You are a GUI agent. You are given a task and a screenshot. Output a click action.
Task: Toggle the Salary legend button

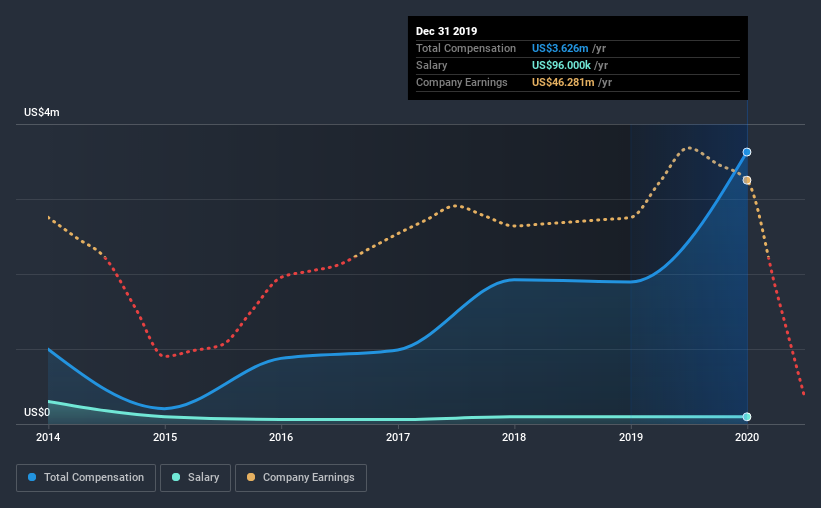click(195, 478)
